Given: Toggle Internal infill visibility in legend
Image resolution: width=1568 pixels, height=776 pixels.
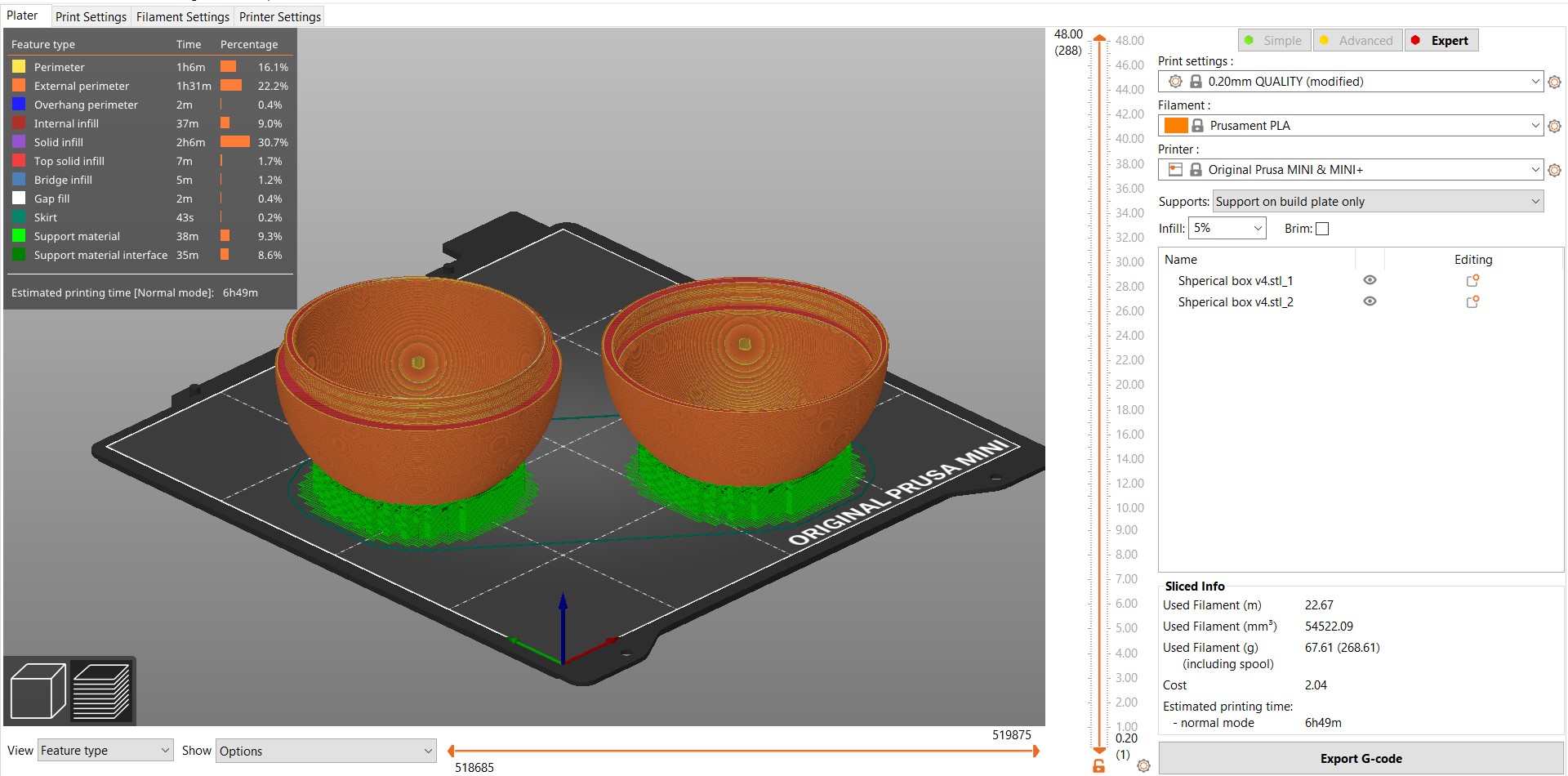Looking at the screenshot, I should point(150,123).
